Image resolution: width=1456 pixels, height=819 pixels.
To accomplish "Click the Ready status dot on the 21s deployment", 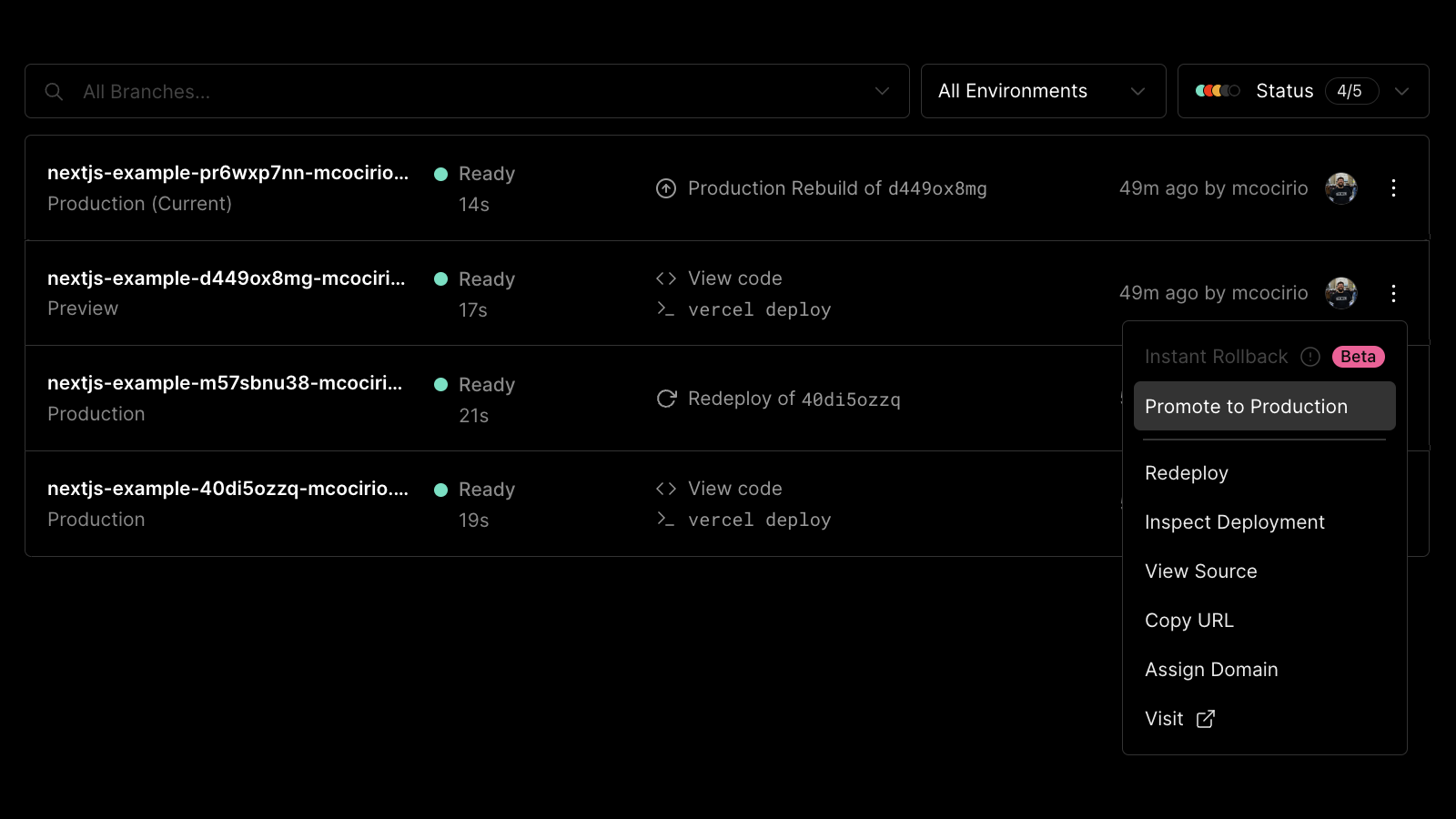I will pyautogui.click(x=442, y=384).
